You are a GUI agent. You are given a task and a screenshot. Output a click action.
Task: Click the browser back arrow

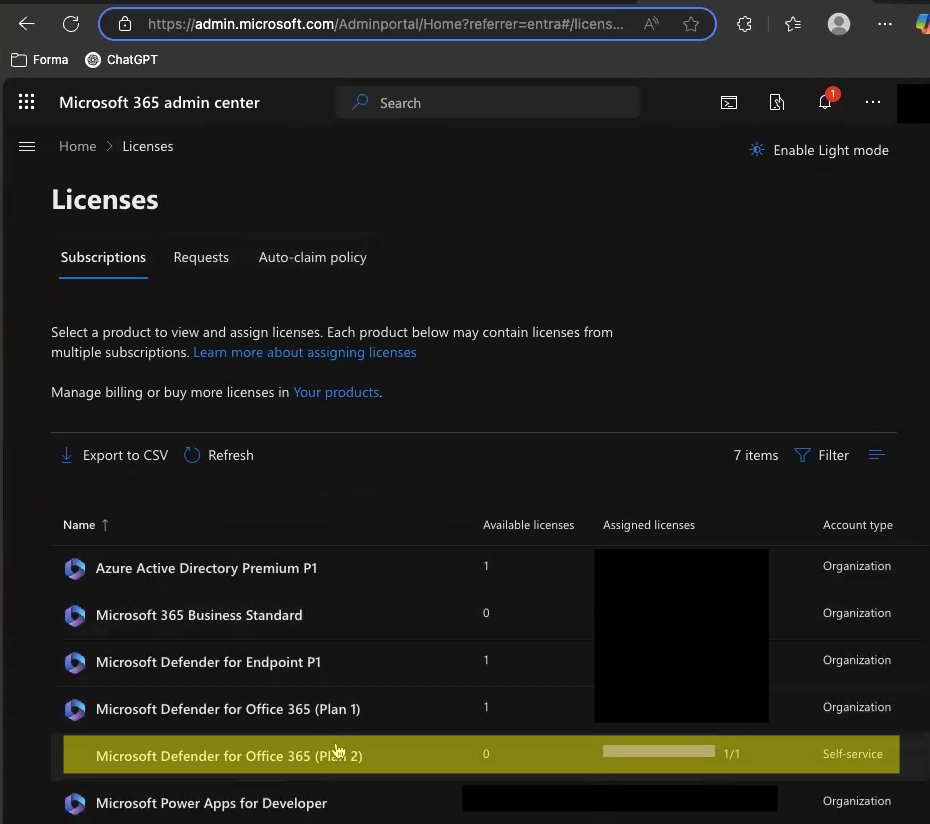[x=26, y=24]
